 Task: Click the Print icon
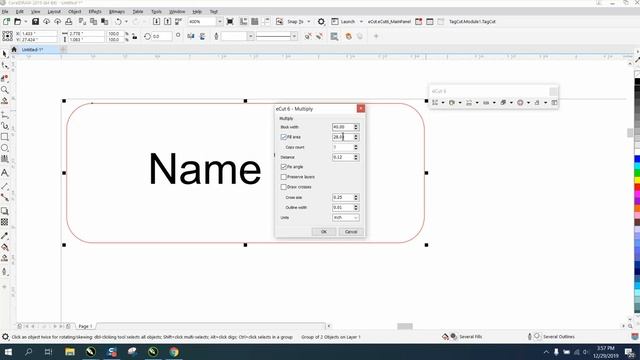69,22
